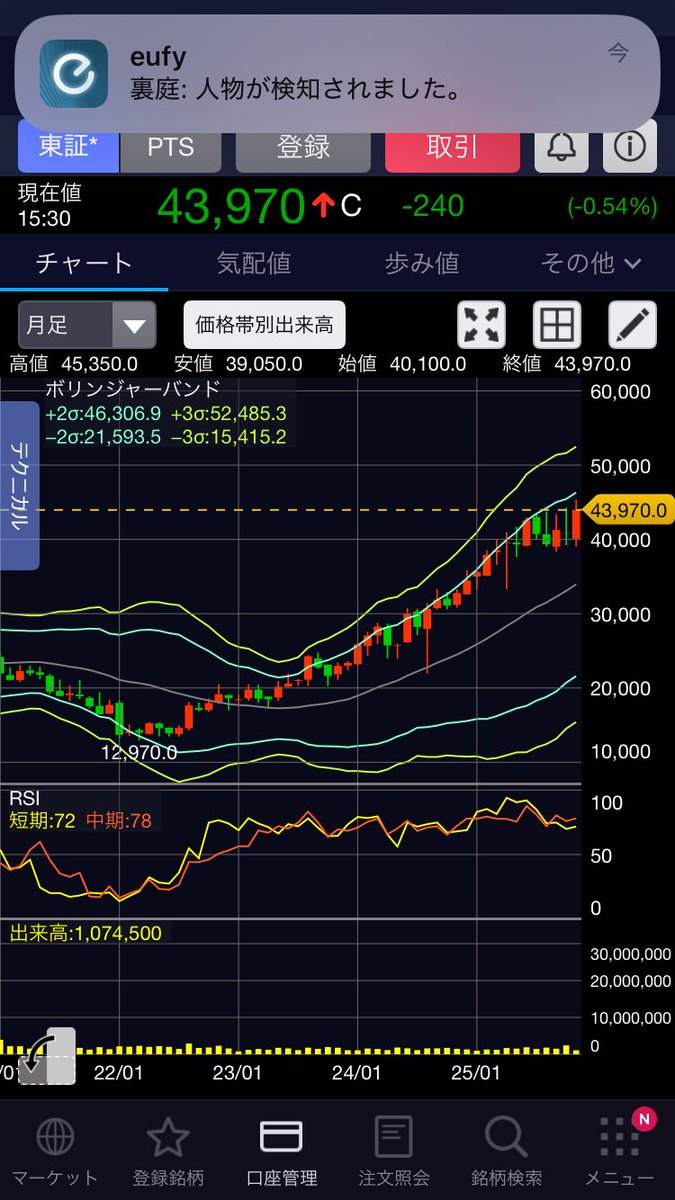
Task: Tap the 43,970.0 current price marker
Action: tap(629, 510)
